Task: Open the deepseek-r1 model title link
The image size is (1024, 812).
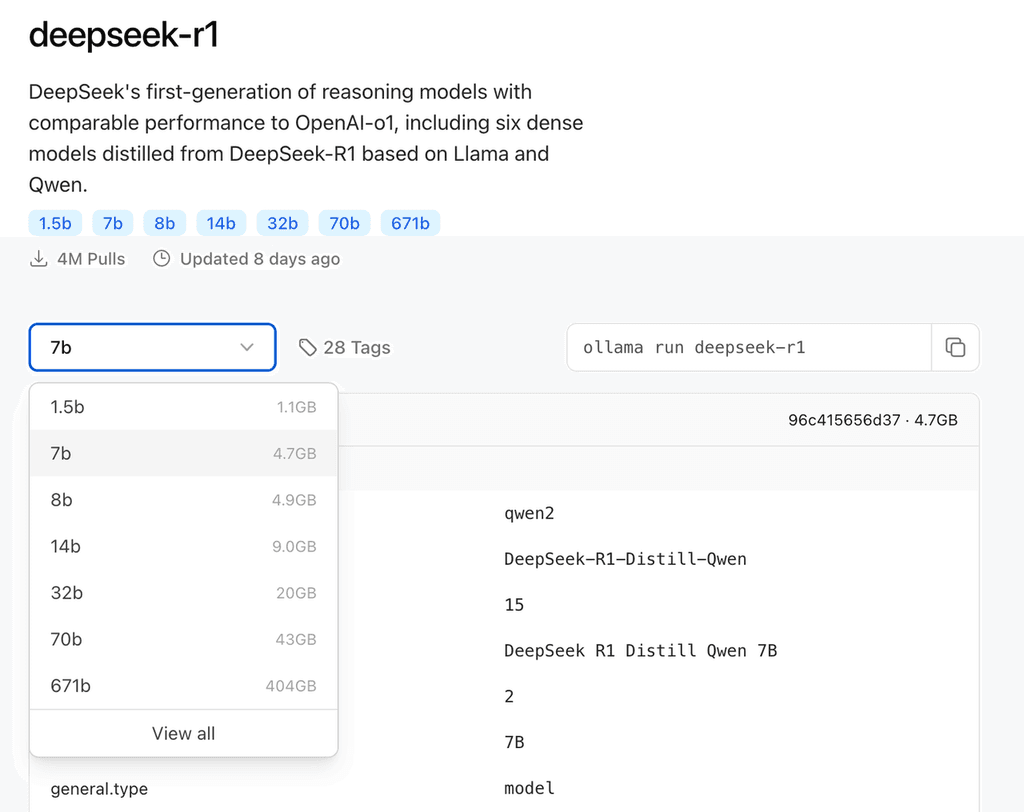Action: click(123, 35)
